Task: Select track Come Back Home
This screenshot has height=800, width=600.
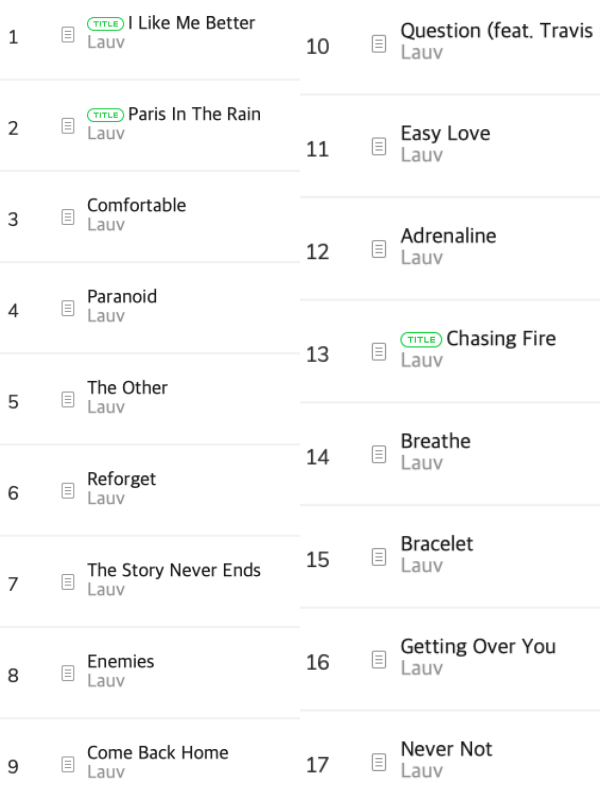Action: click(x=158, y=753)
